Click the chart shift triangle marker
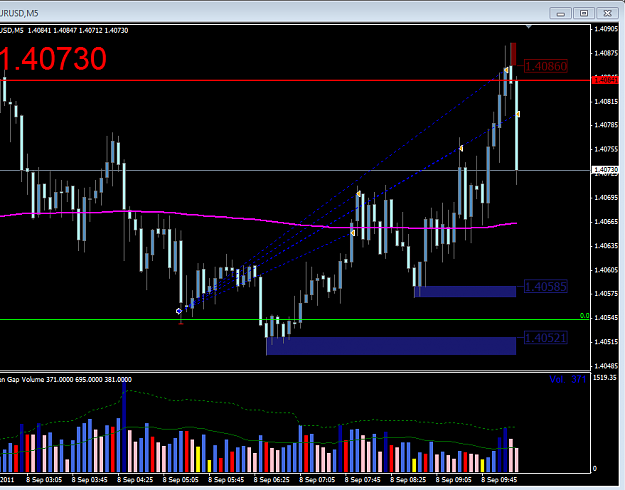 click(529, 27)
